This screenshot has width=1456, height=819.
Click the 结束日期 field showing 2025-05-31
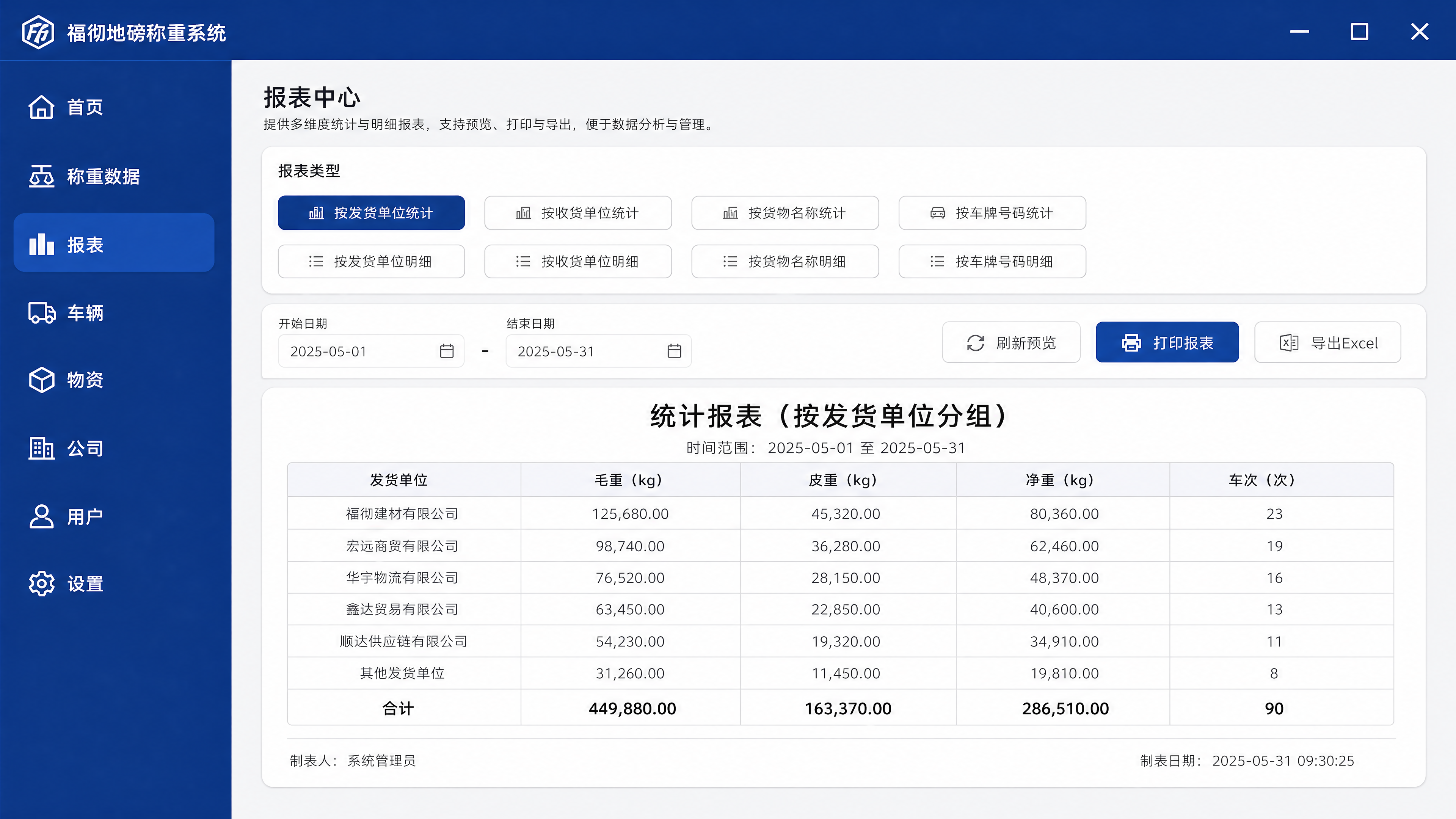(x=599, y=351)
